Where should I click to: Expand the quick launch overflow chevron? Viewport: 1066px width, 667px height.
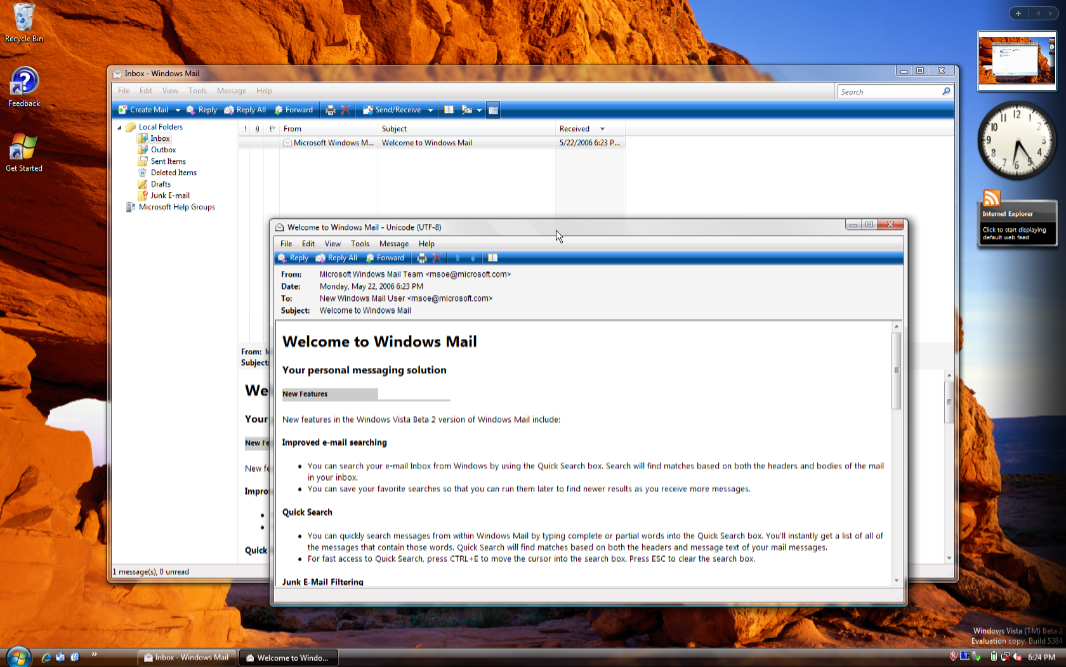click(94, 655)
